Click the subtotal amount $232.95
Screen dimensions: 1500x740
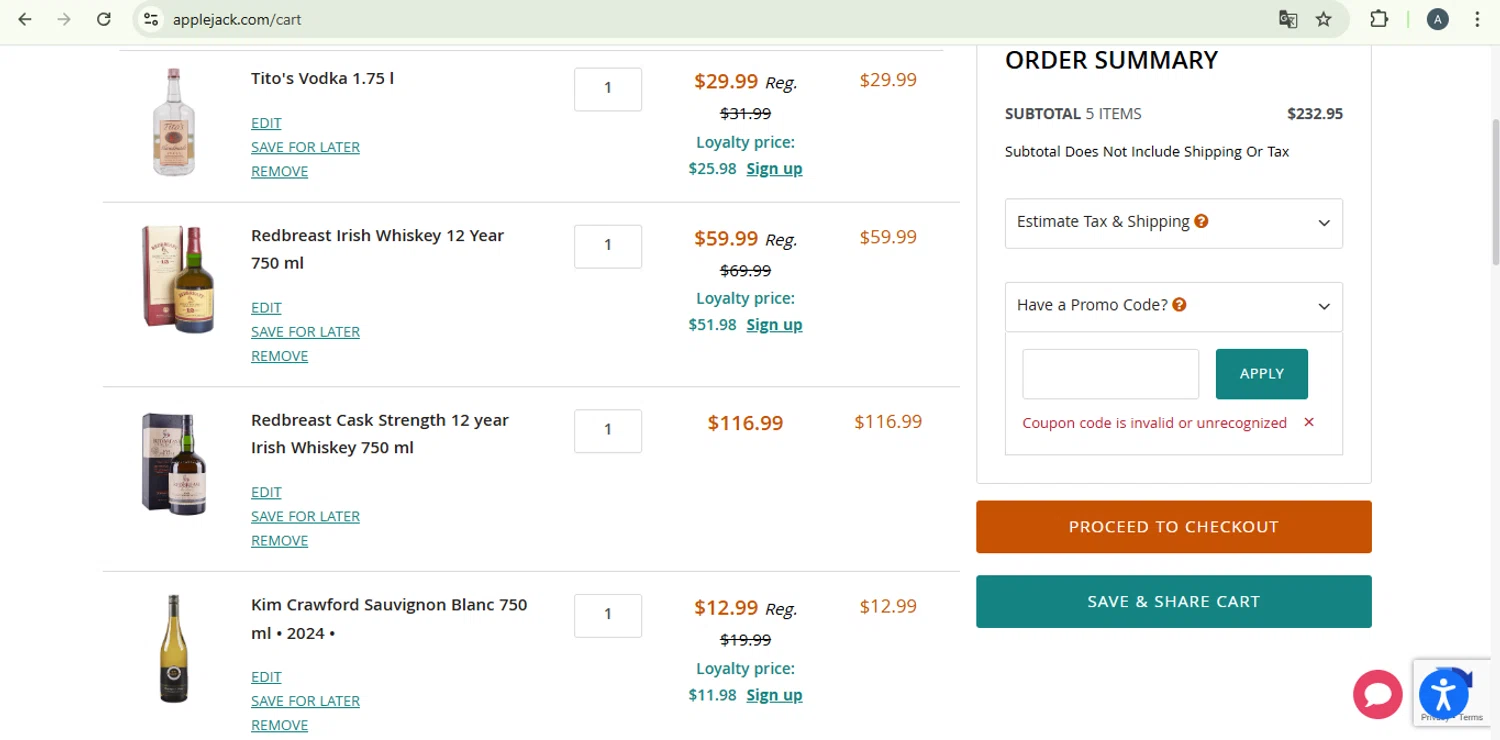click(1315, 114)
